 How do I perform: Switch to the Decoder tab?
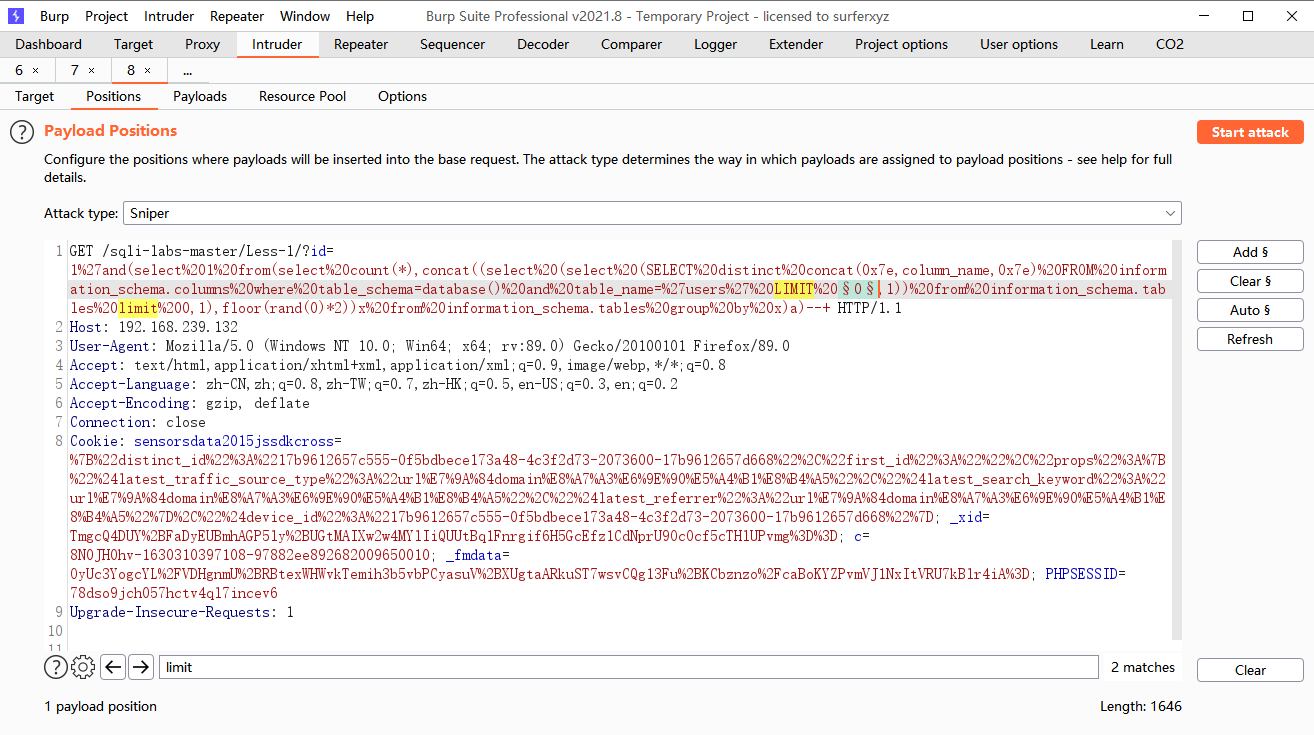click(543, 44)
